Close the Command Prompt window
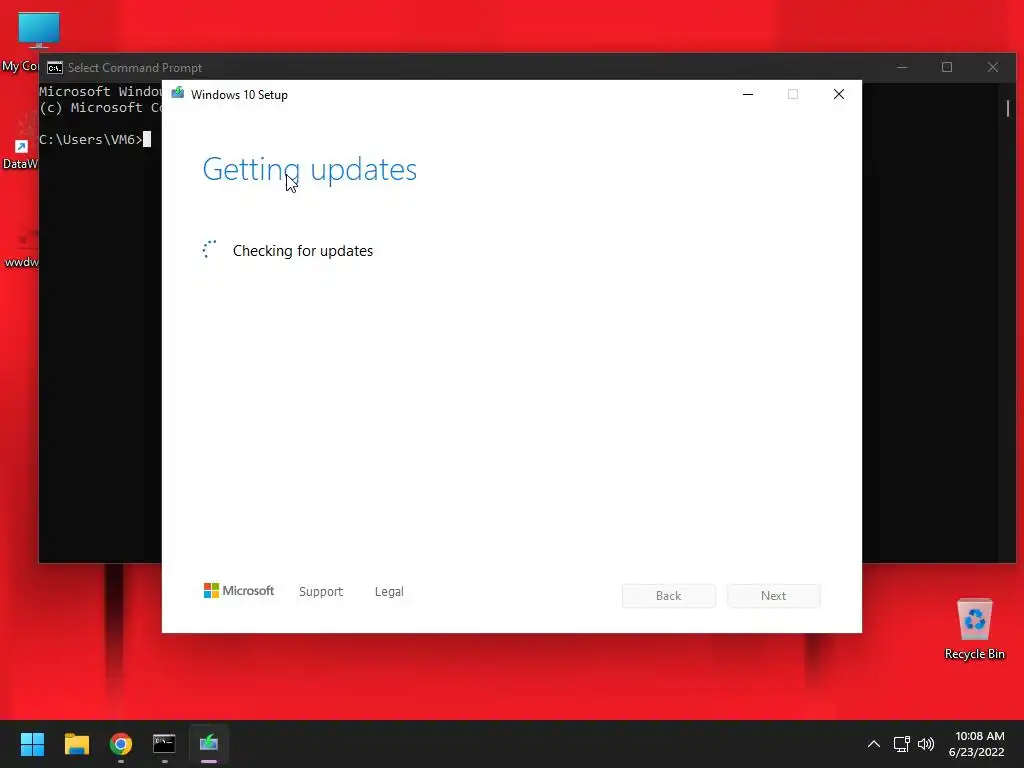The image size is (1024, 768). coord(993,67)
